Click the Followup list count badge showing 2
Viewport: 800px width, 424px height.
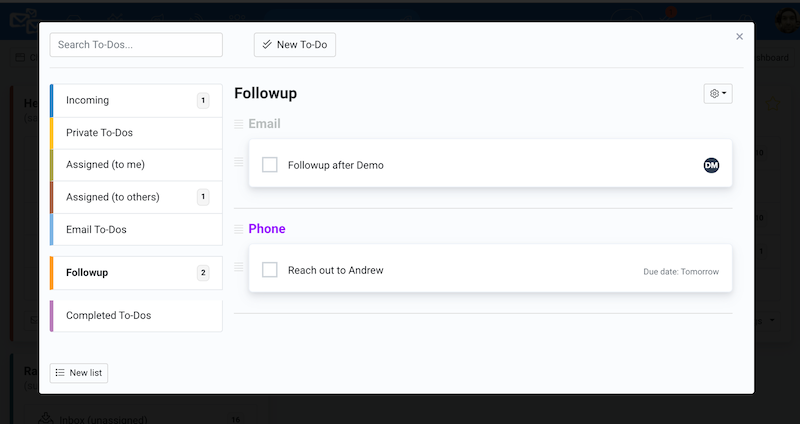pos(203,273)
